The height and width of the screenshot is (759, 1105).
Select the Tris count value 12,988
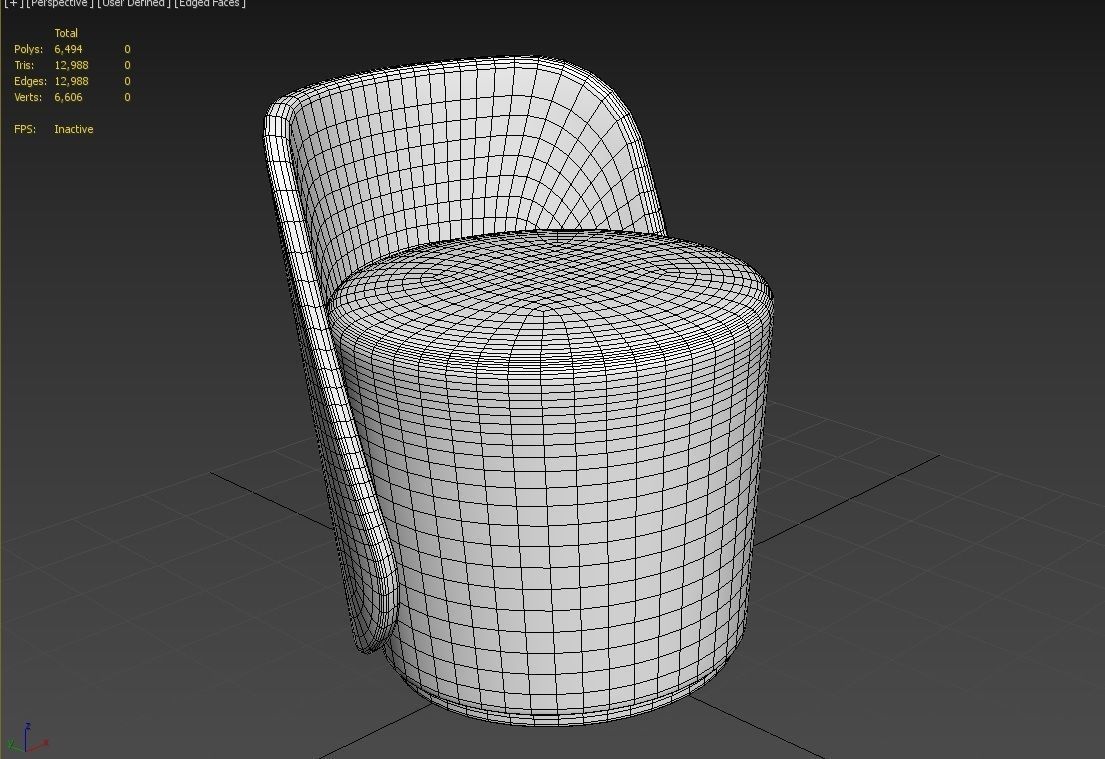click(71, 66)
